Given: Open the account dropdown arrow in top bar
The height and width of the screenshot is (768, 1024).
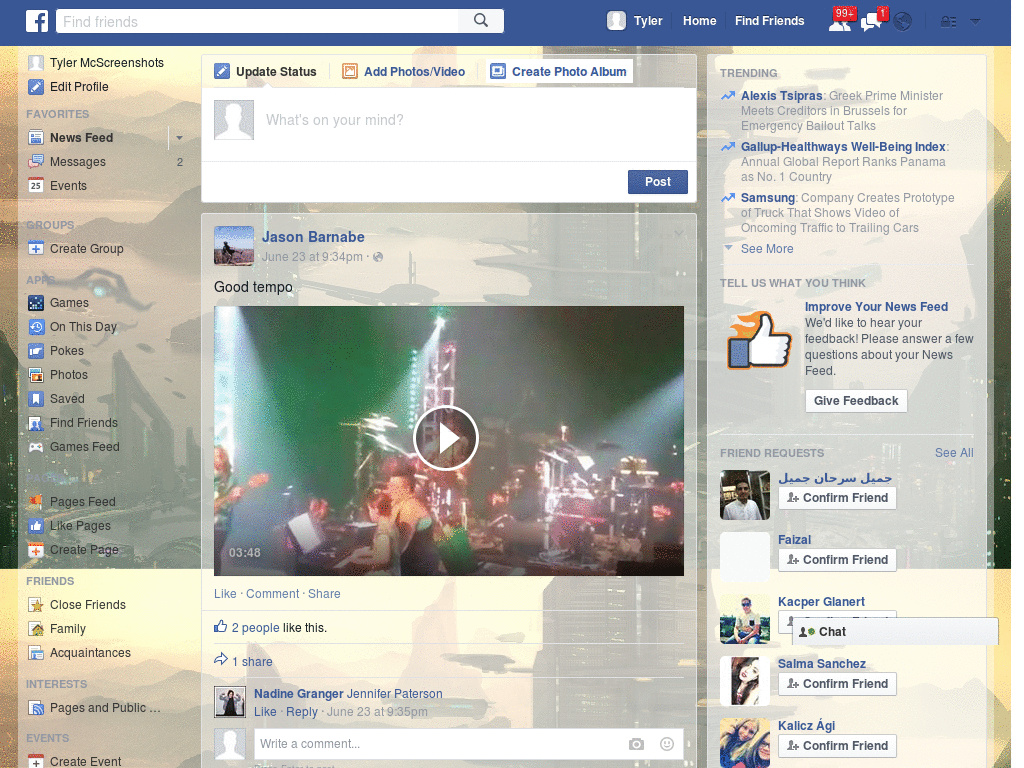Looking at the screenshot, I should (x=976, y=22).
